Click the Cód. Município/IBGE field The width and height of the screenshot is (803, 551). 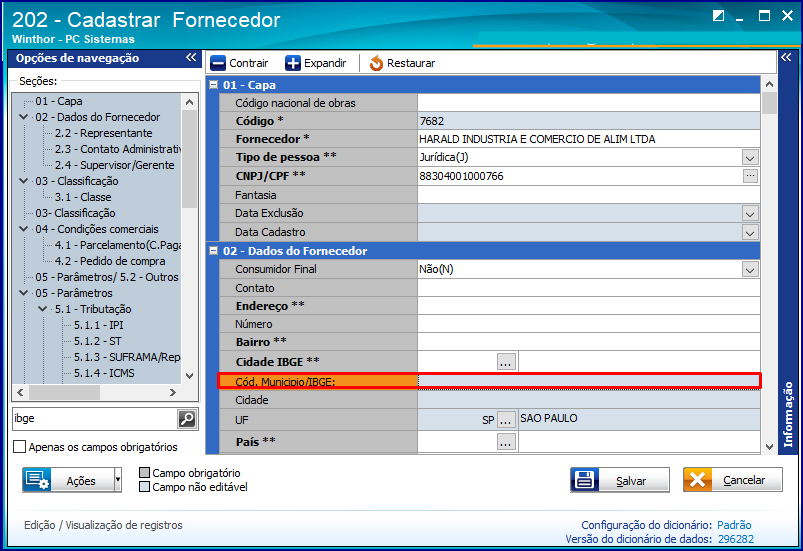pos(588,381)
